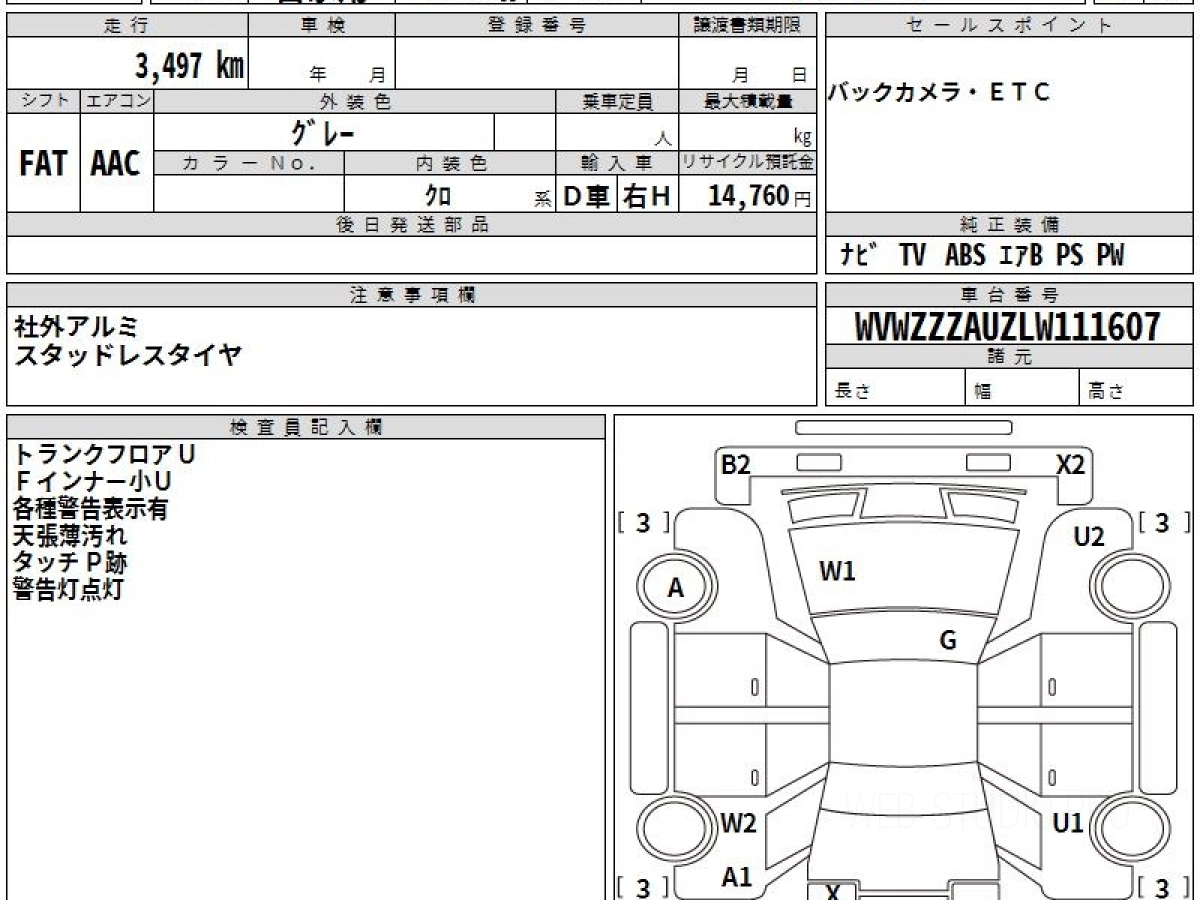Screen dimensions: 1200x900
Task: Click the PW equipment item
Action: [x=1110, y=256]
